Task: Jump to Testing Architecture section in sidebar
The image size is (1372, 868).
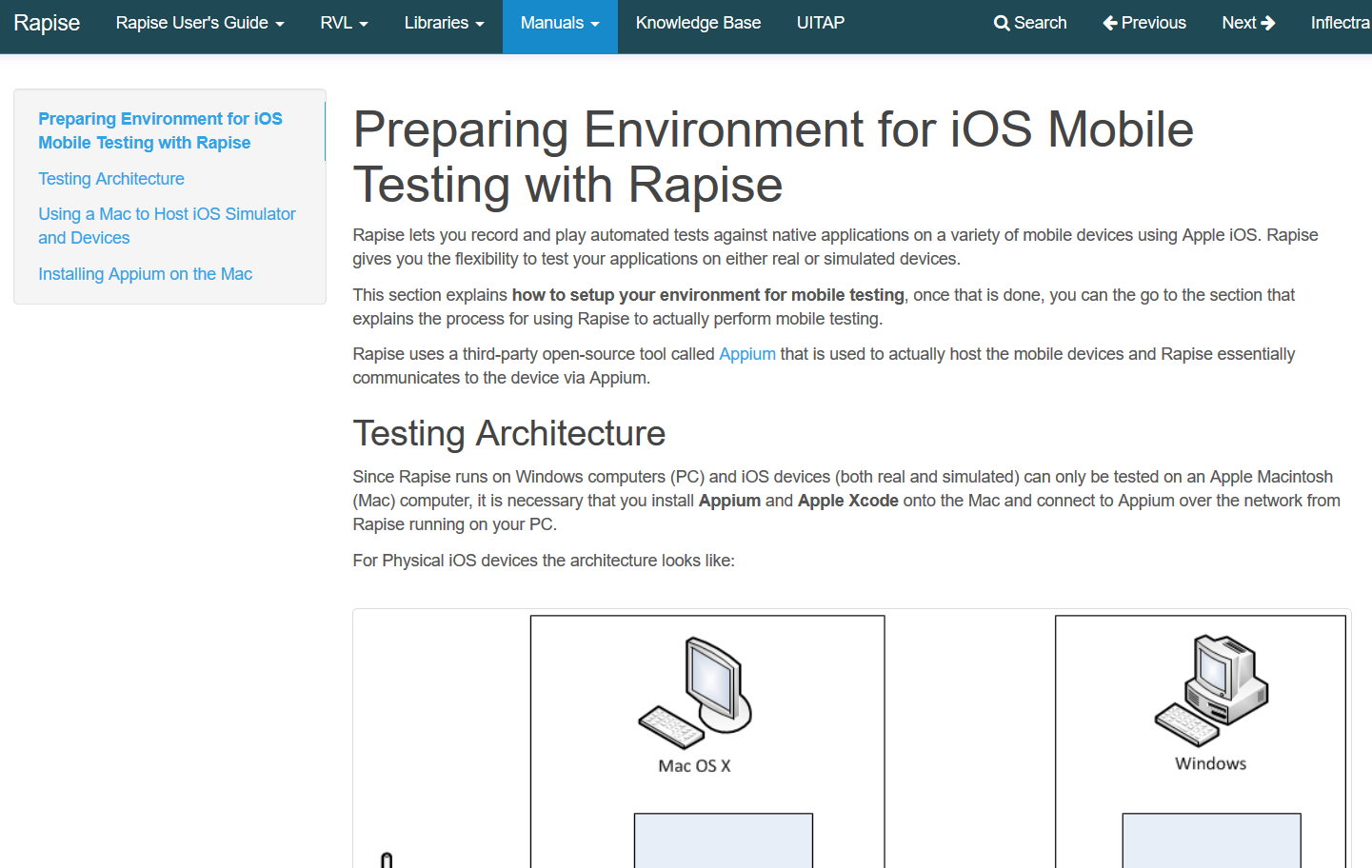Action: click(x=111, y=179)
